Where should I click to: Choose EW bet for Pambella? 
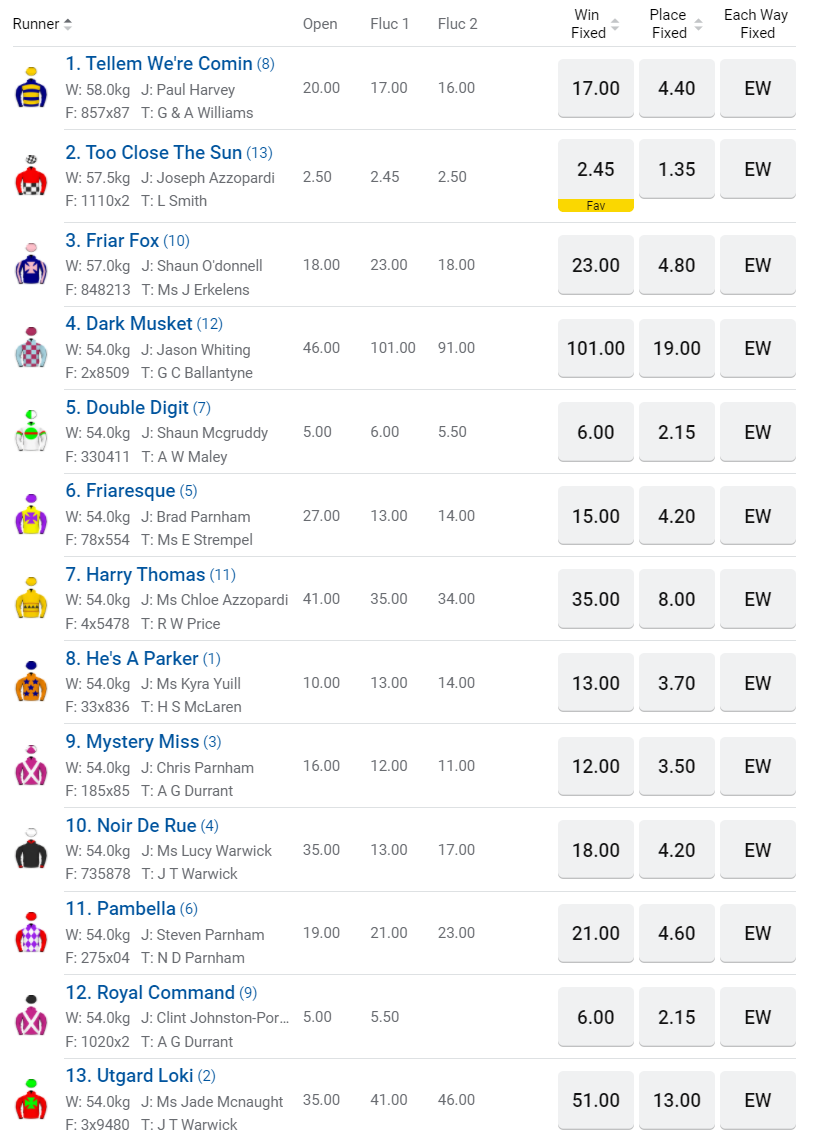(758, 933)
